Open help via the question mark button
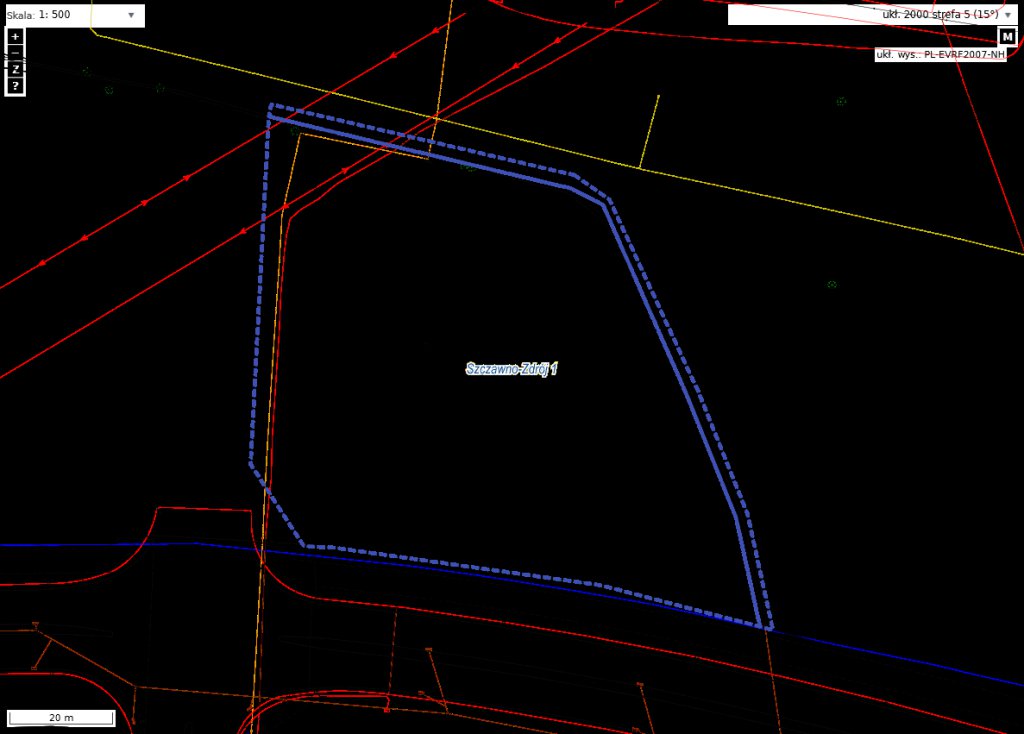This screenshot has width=1024, height=734. pos(15,86)
